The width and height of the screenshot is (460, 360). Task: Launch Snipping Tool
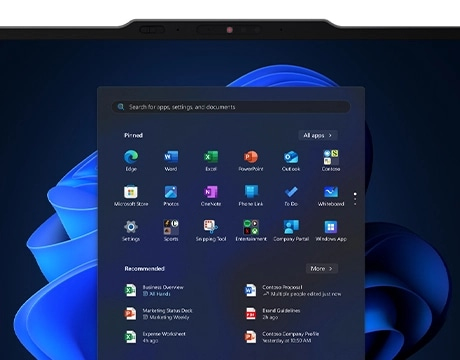(x=211, y=231)
